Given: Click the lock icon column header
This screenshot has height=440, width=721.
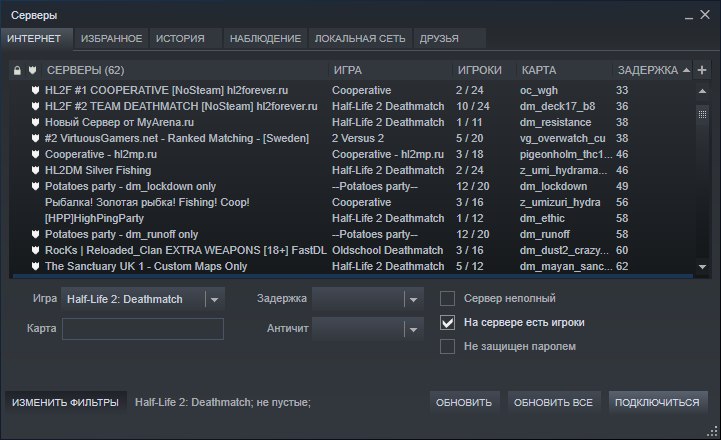Looking at the screenshot, I should coord(17,70).
